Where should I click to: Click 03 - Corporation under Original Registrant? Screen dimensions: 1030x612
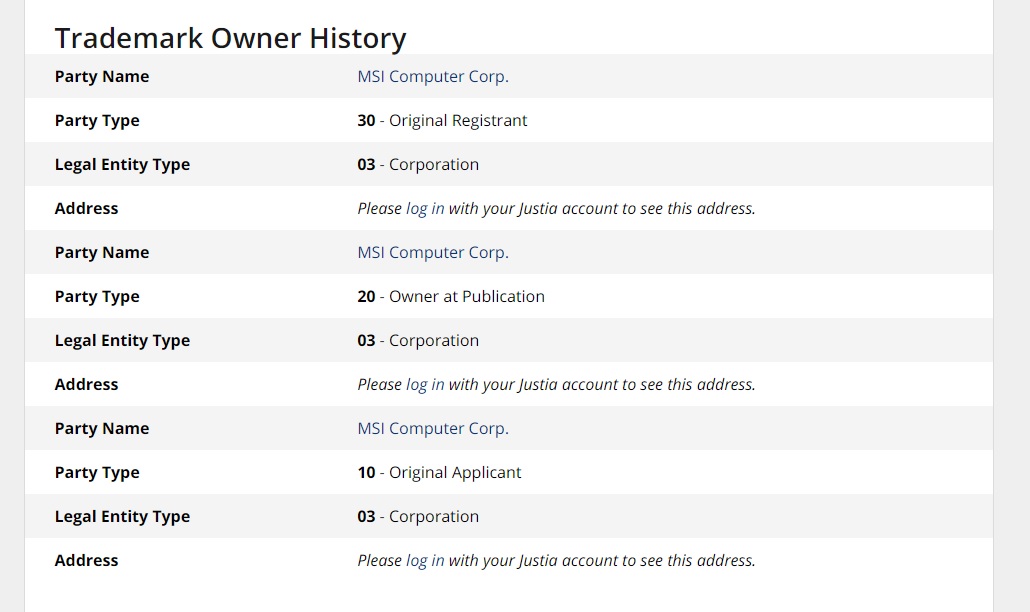coord(418,164)
